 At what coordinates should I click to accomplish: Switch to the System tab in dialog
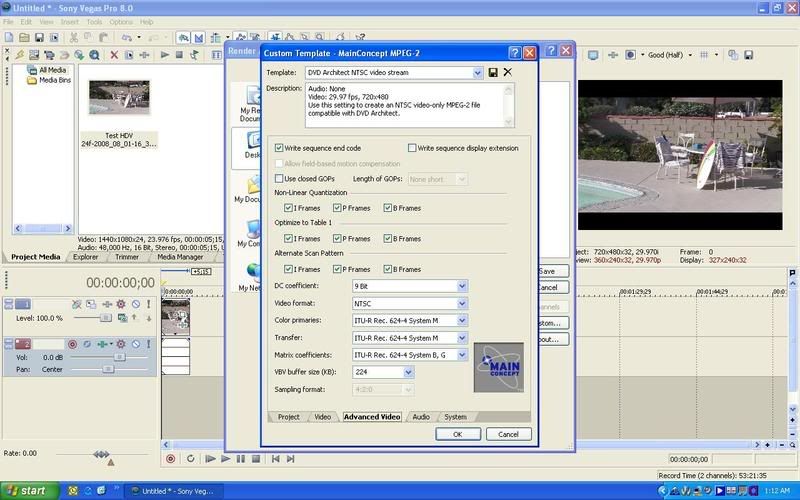click(x=455, y=417)
